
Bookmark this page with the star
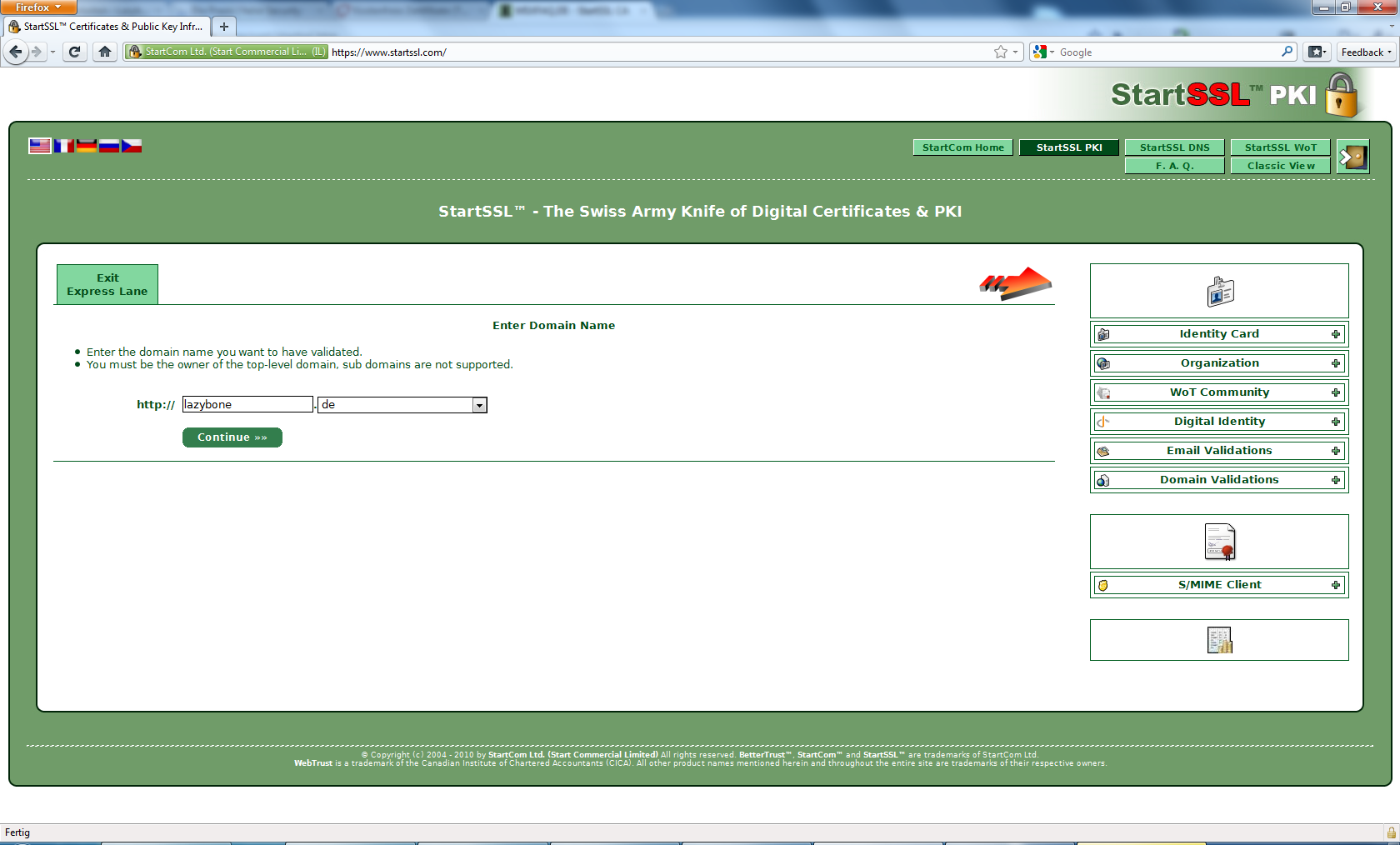tap(1001, 52)
